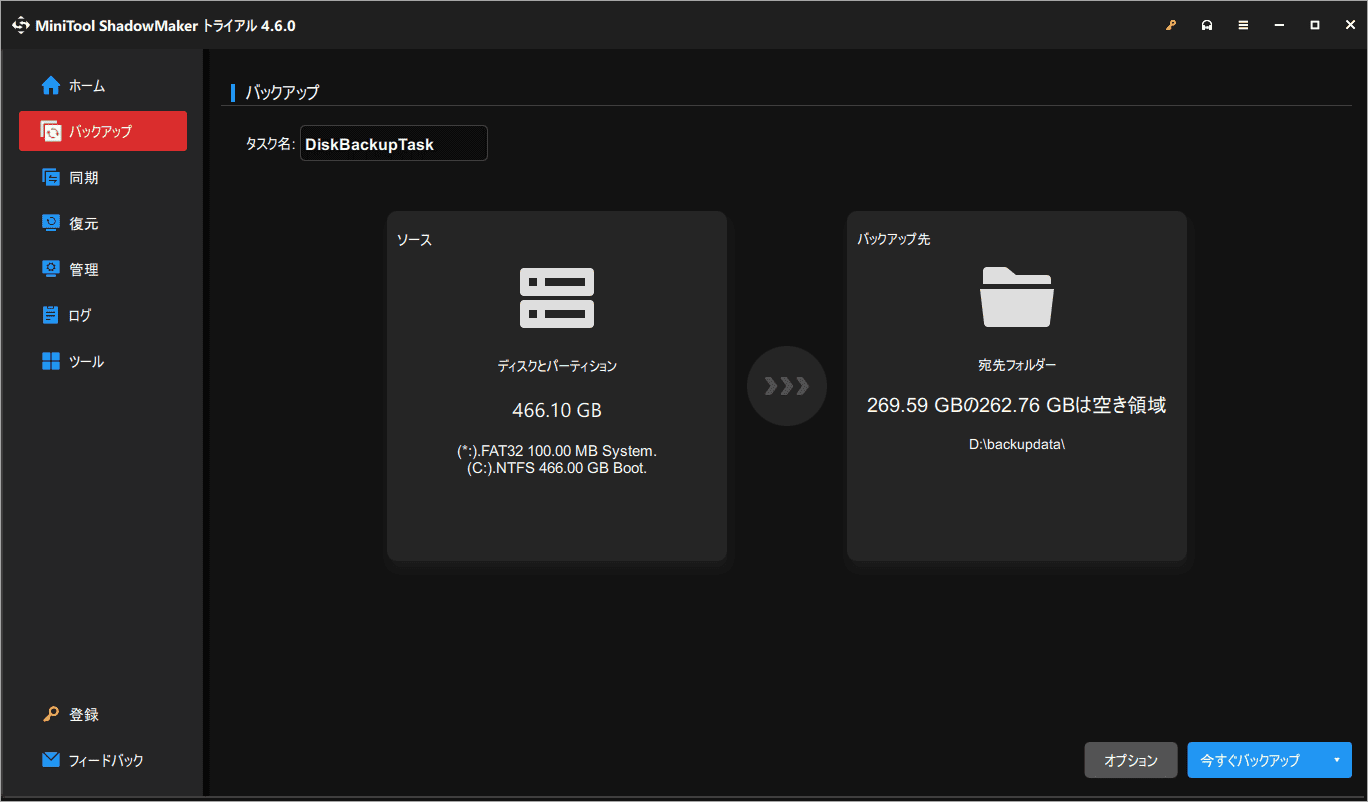
Task: Click the log (ログ) sidebar icon
Action: tap(51, 315)
